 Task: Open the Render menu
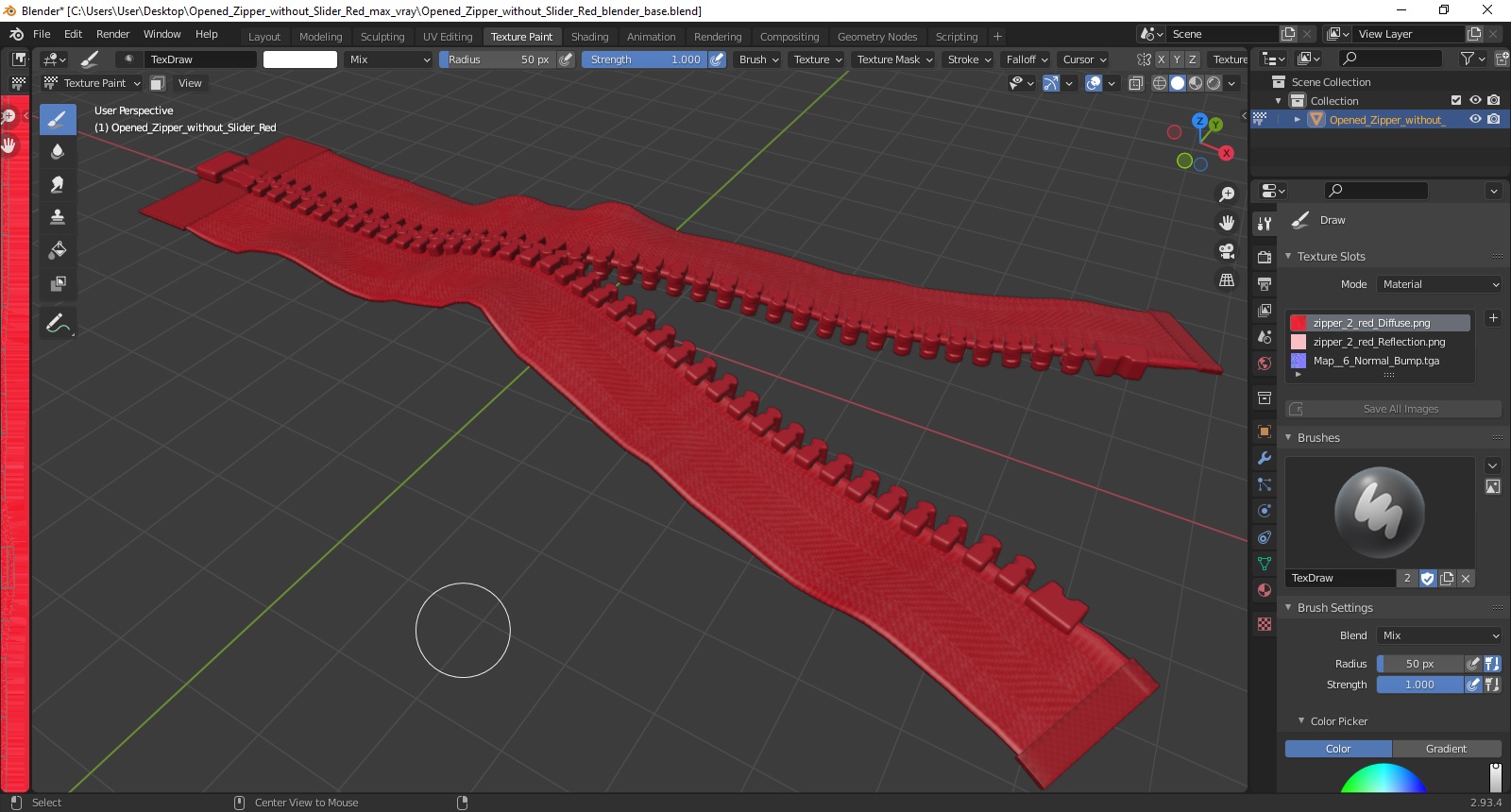tap(112, 34)
